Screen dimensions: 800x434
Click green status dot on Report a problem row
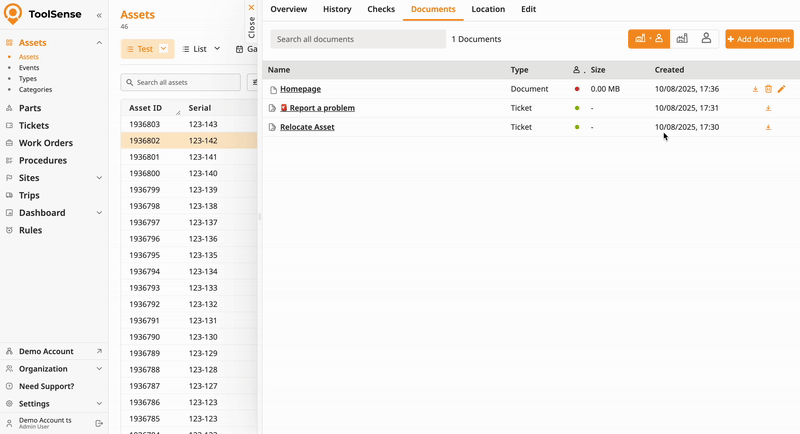click(577, 108)
